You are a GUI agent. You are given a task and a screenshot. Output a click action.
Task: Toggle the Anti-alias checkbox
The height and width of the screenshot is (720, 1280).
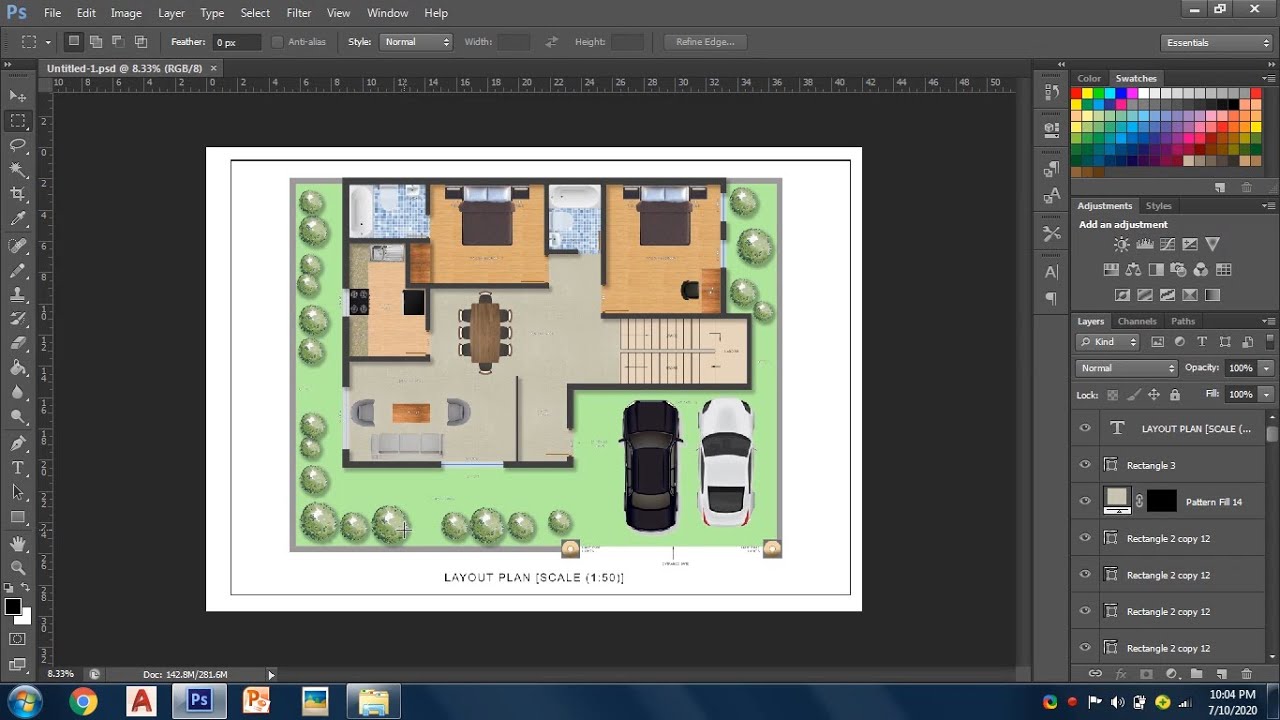[x=277, y=42]
